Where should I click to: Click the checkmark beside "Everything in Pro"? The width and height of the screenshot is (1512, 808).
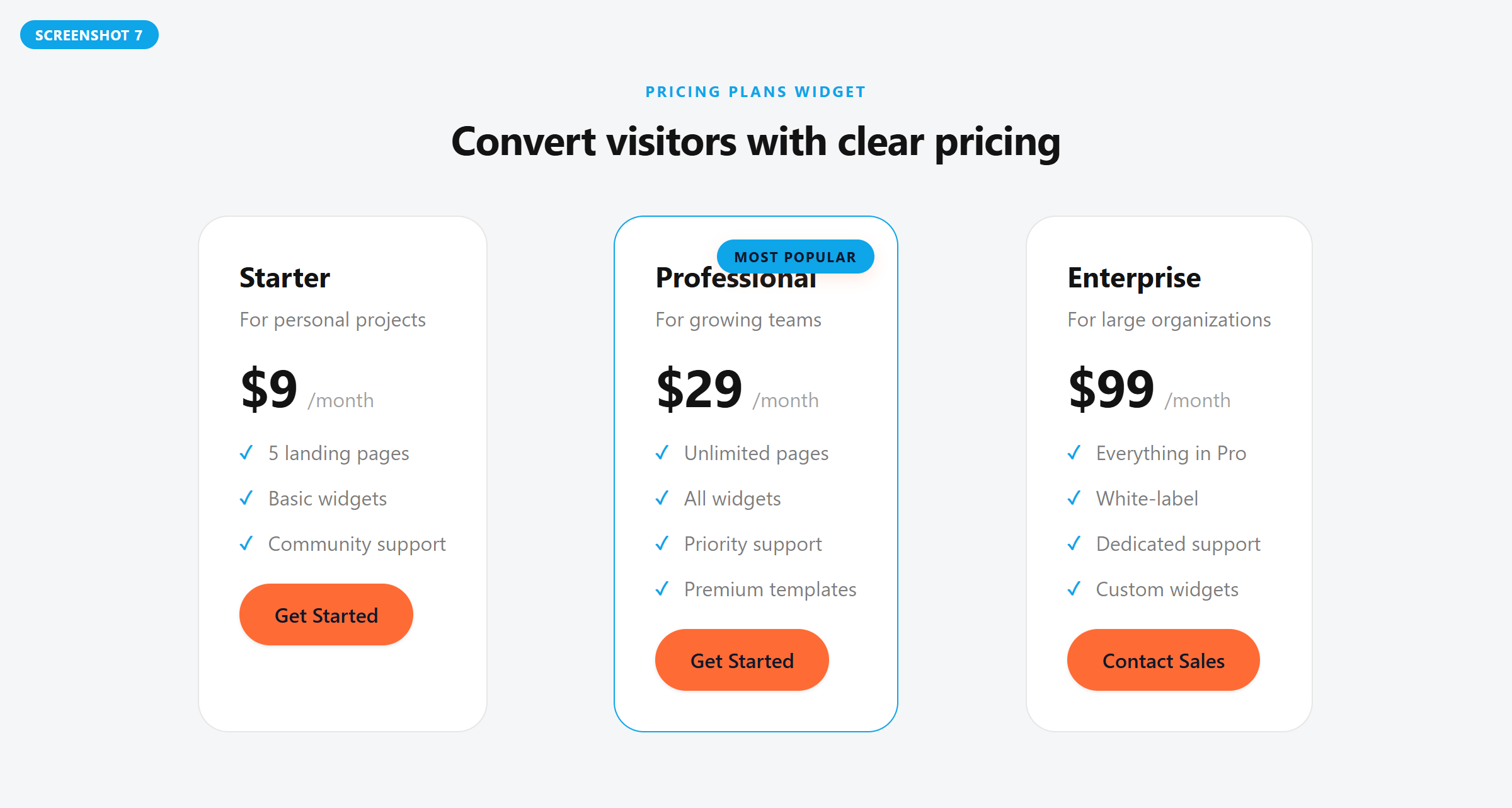click(x=1074, y=453)
